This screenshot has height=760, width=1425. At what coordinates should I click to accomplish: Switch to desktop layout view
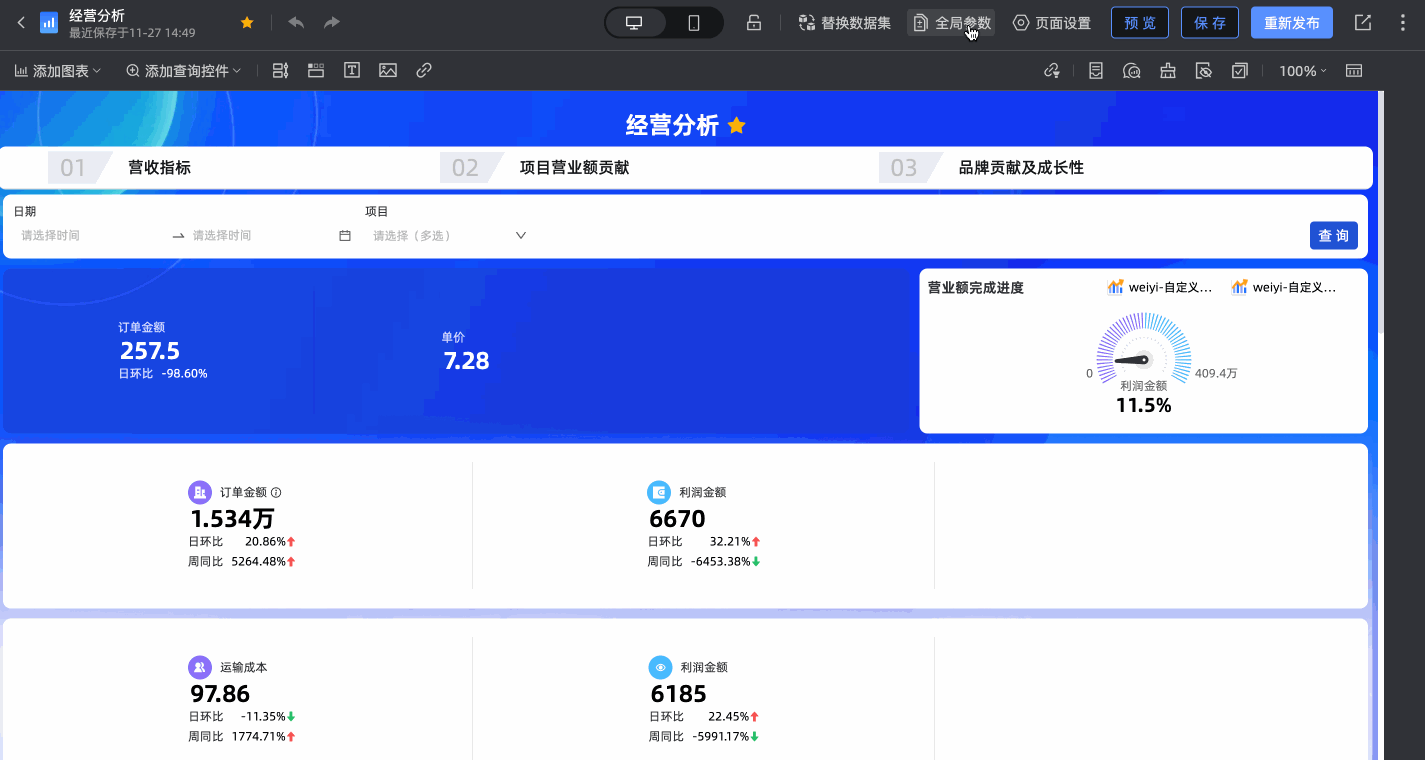tap(634, 23)
